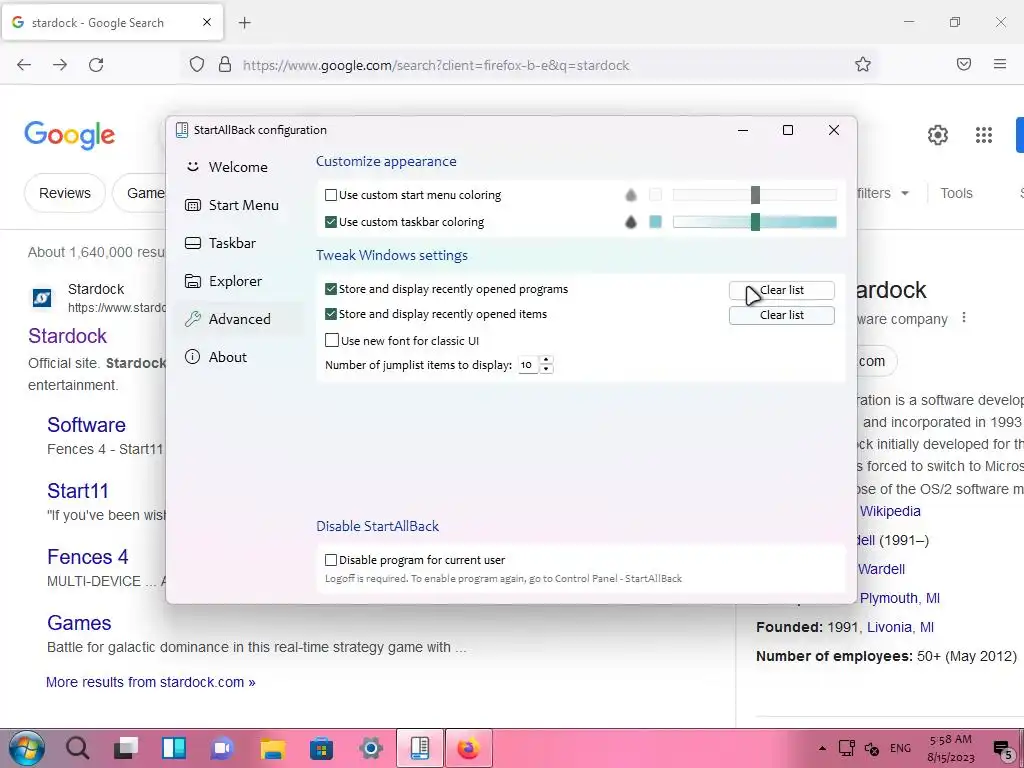Uncheck Use custom taskbar coloring
Viewport: 1024px width, 768px height.
[x=330, y=222]
